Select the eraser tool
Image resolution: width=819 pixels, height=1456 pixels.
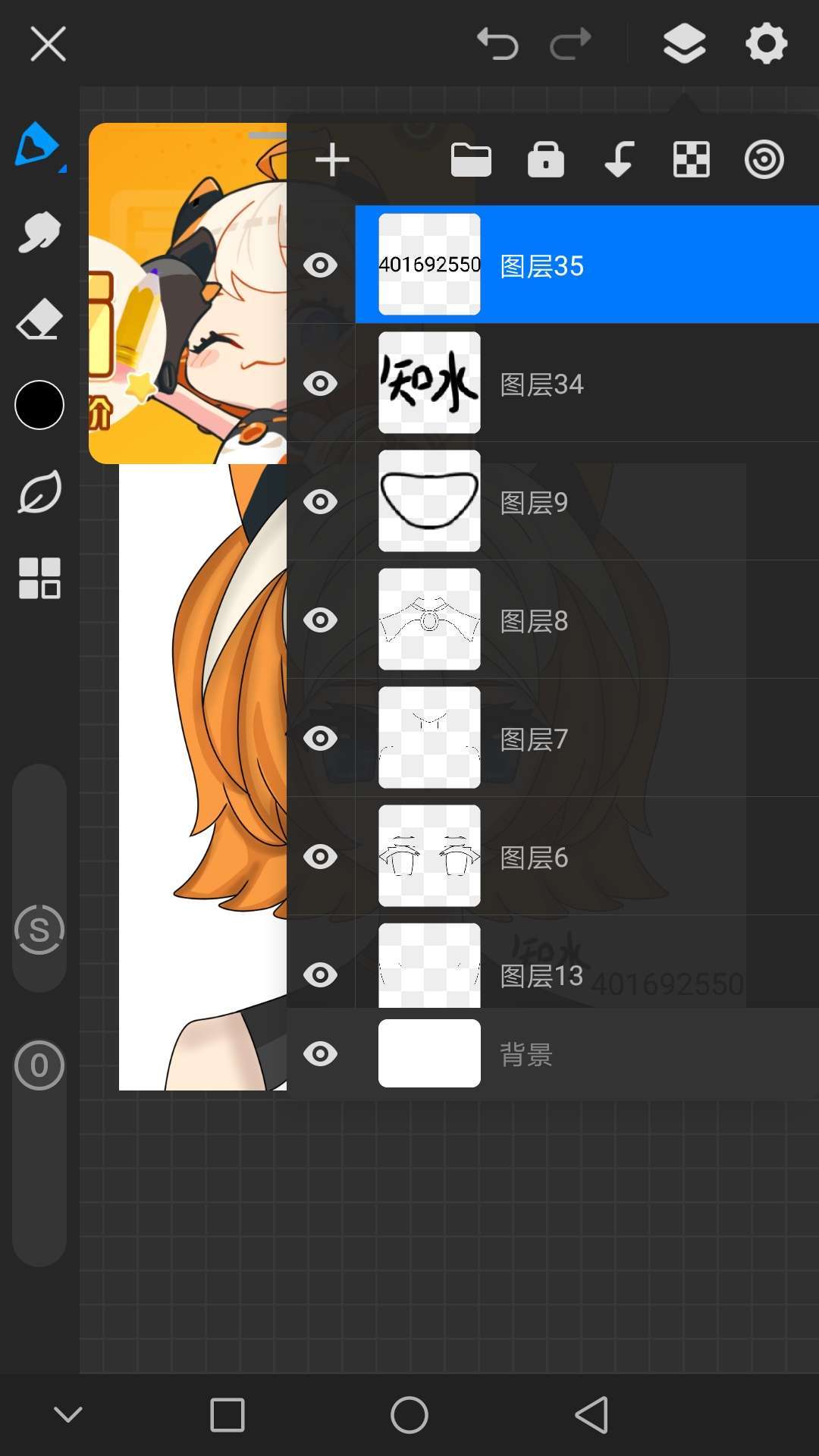[39, 319]
